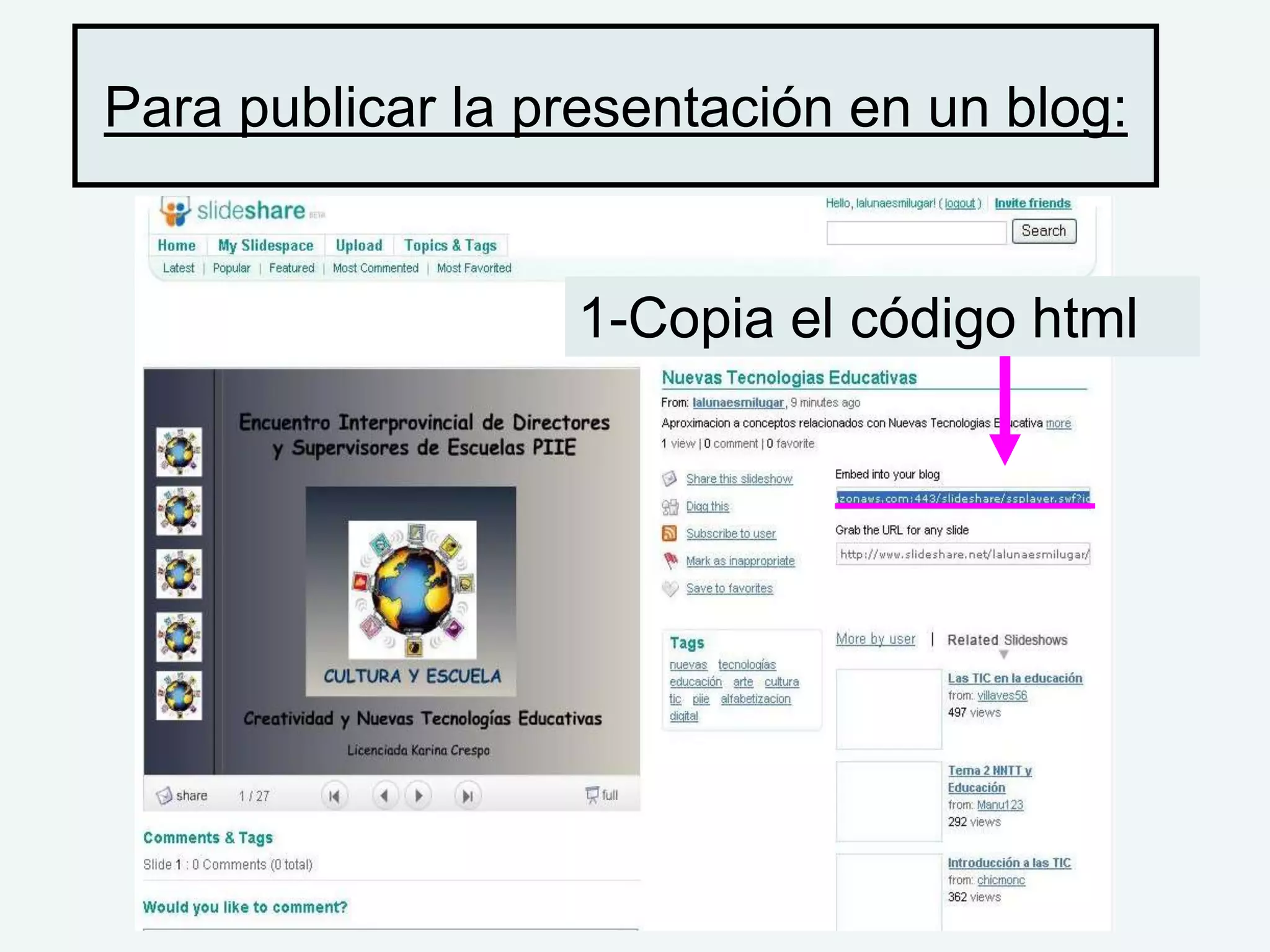Click the Save to favorites link
Screen dimensions: 1270x952
(x=729, y=588)
